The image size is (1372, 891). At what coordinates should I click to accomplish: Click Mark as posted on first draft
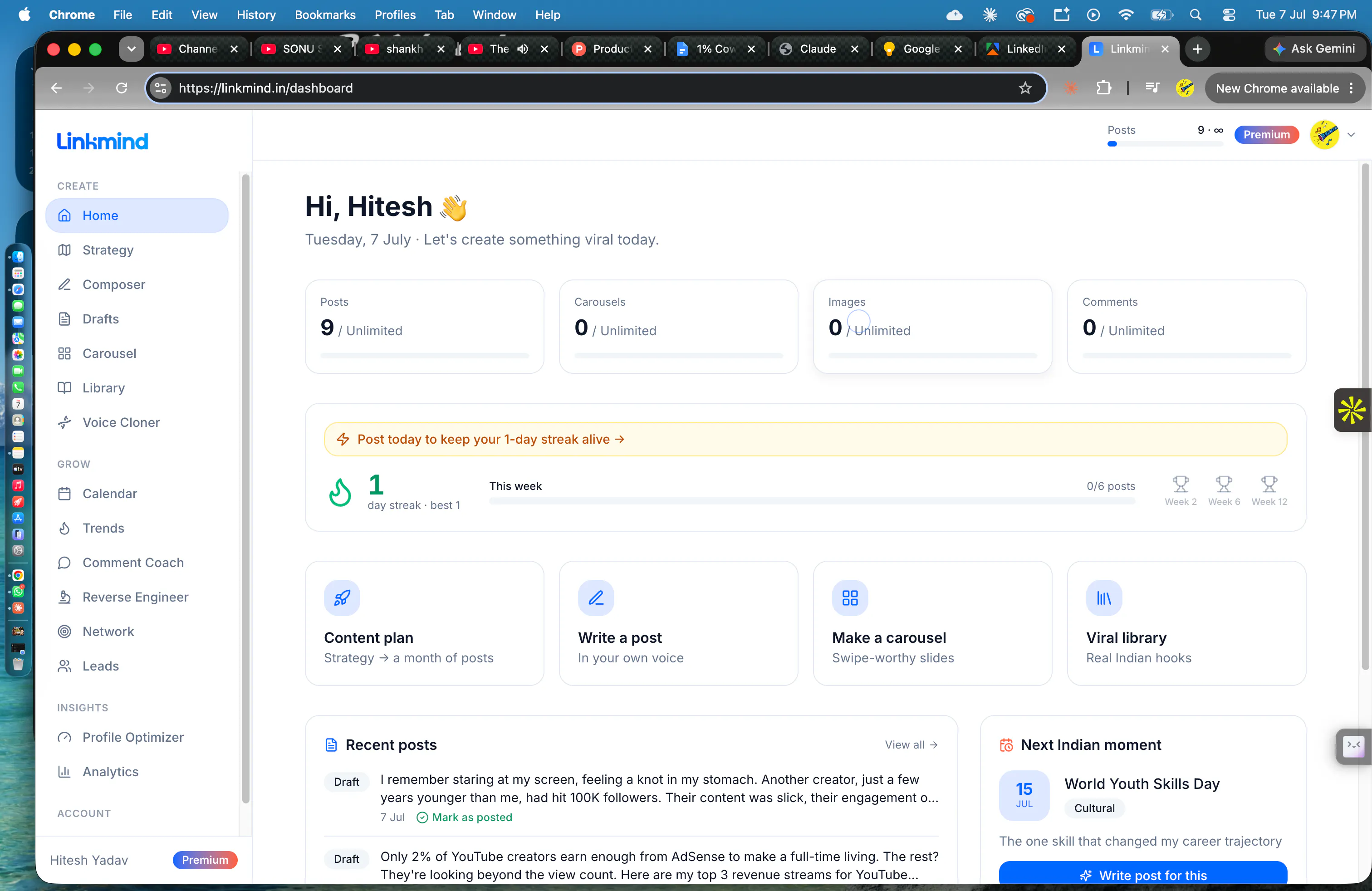point(464,817)
